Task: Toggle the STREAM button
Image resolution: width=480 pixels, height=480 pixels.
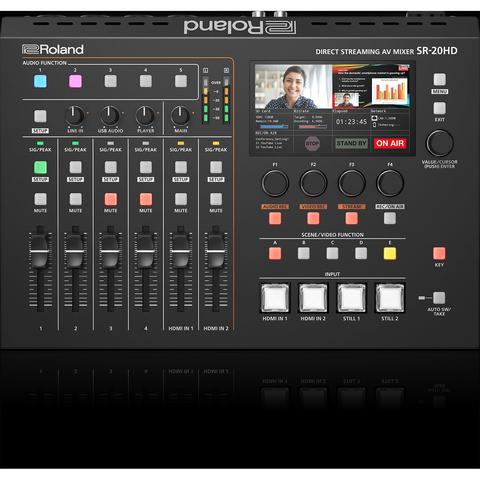Action: [x=352, y=218]
